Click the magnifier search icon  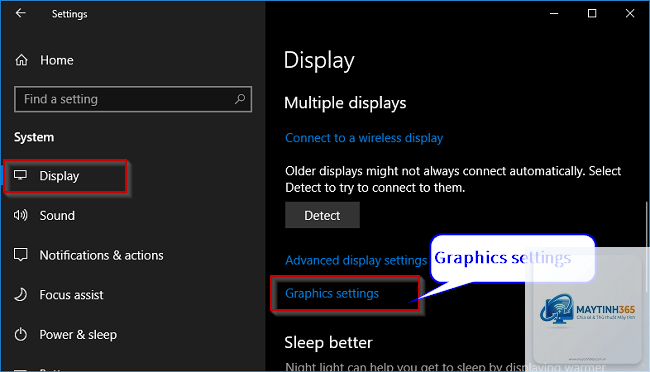click(240, 99)
